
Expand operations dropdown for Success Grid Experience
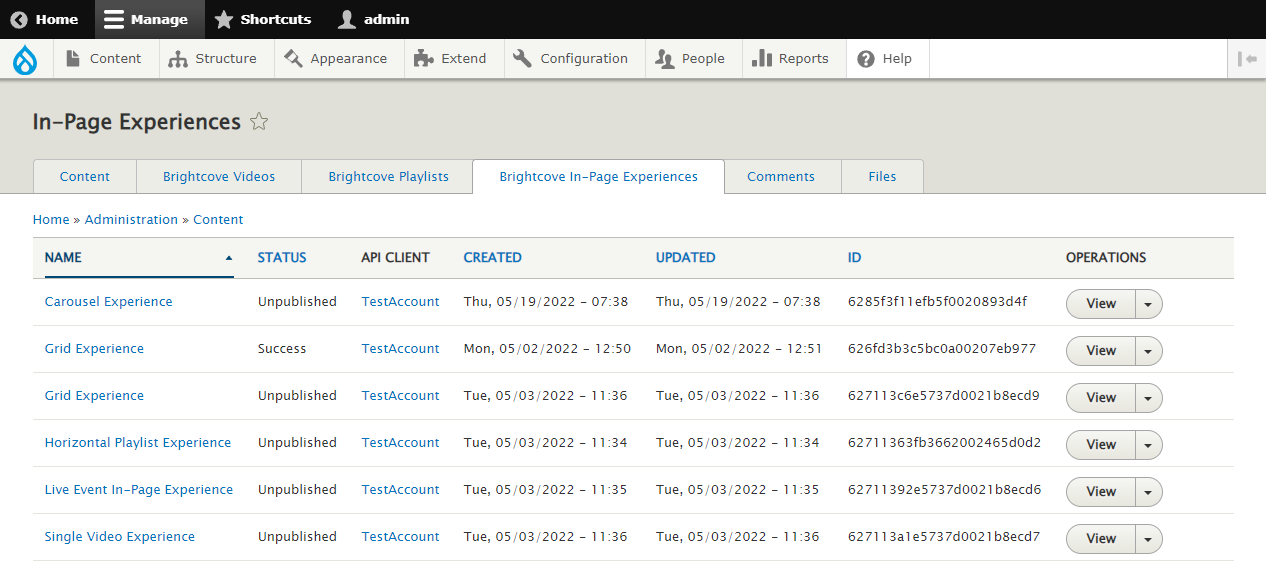1149,351
